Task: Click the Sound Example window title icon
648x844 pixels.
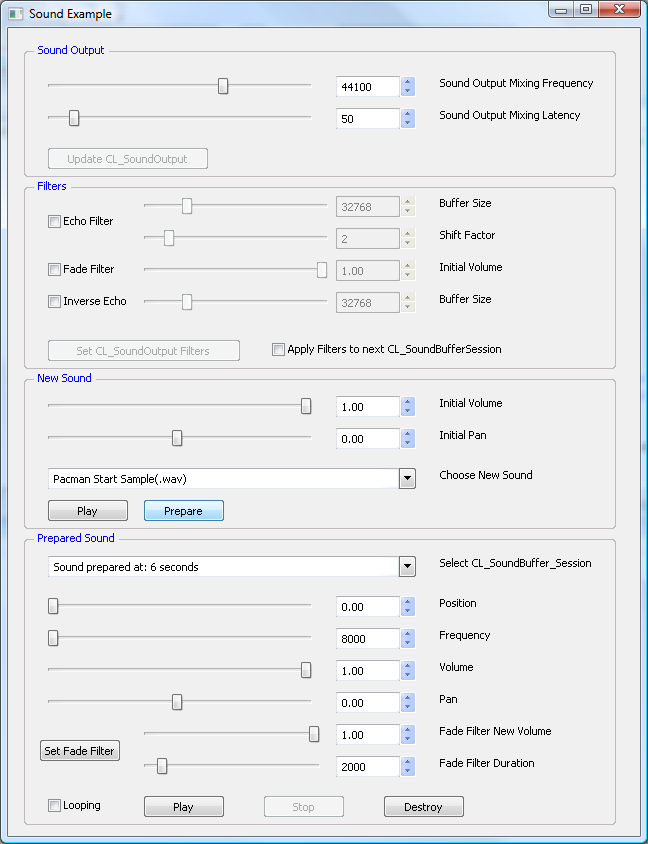Action: tap(15, 14)
